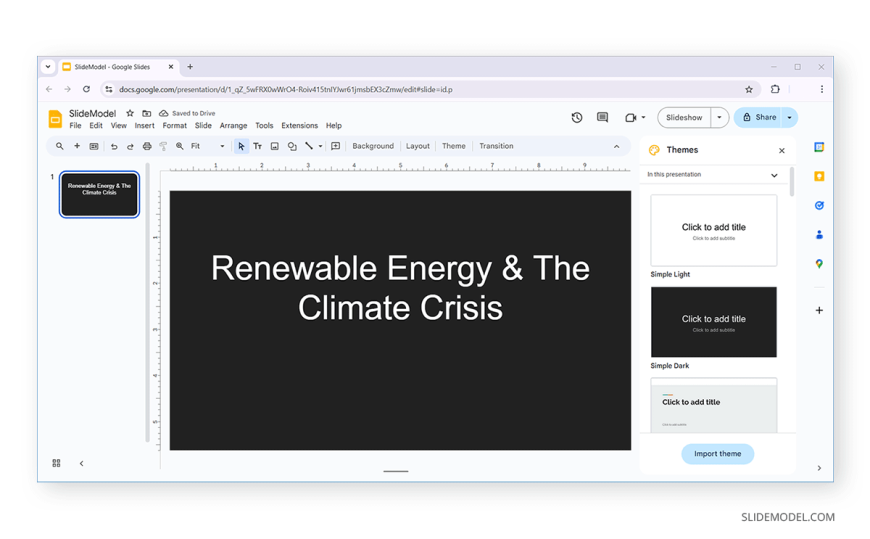Click the insert image icon
The width and height of the screenshot is (870, 539).
click(275, 147)
